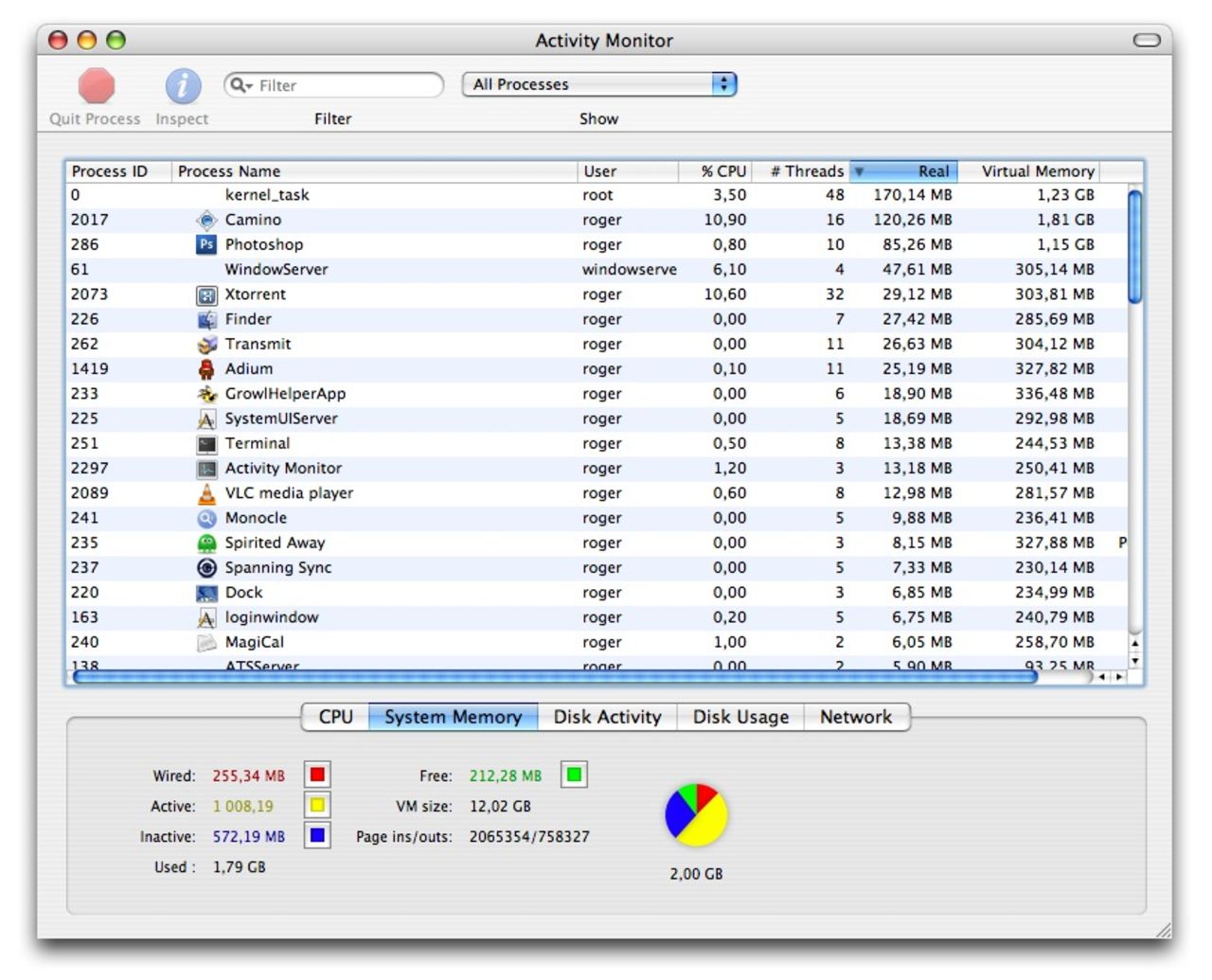Select the Camino process icon
This screenshot has width=1212, height=980.
click(x=206, y=220)
